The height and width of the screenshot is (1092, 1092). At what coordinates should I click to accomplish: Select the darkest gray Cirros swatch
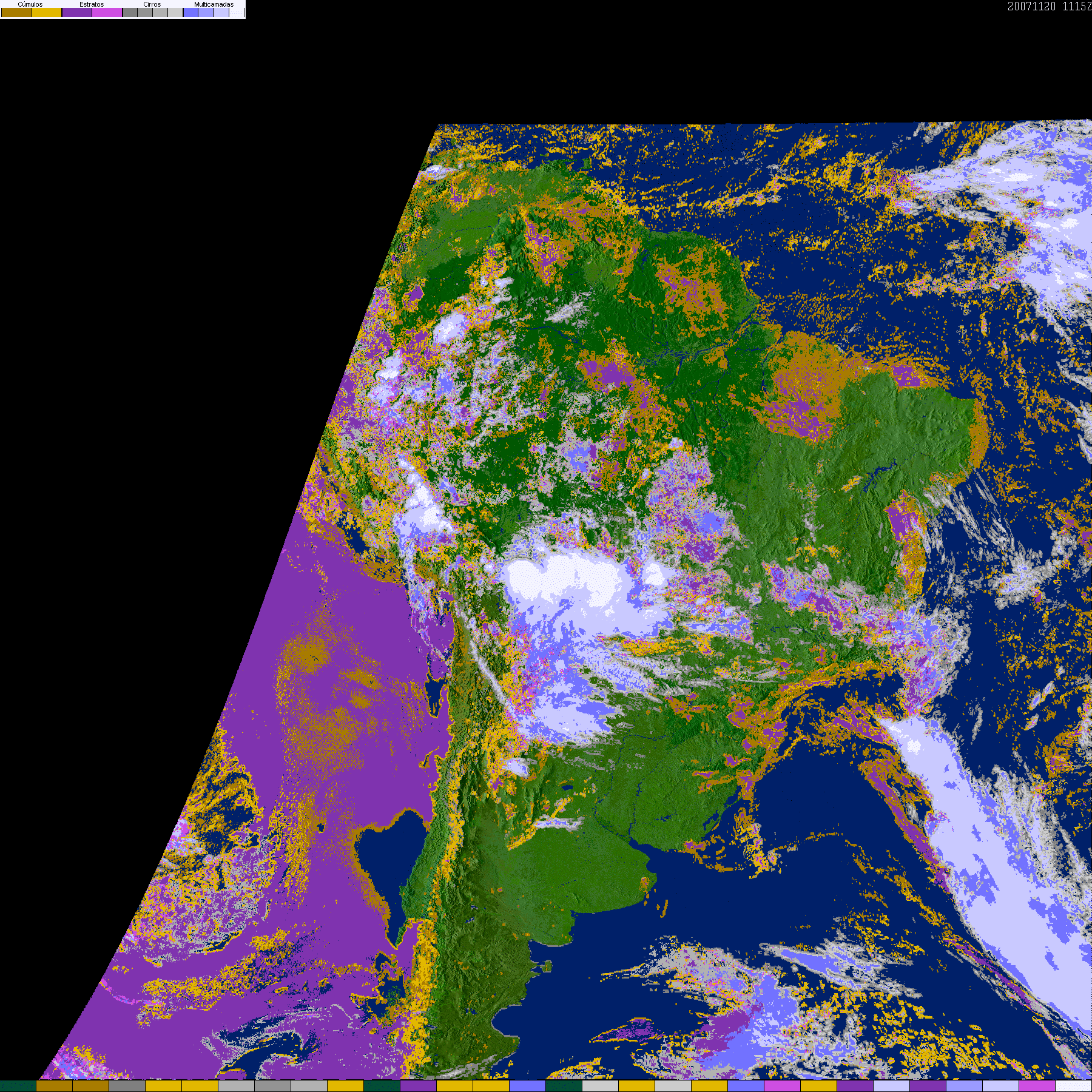click(130, 12)
